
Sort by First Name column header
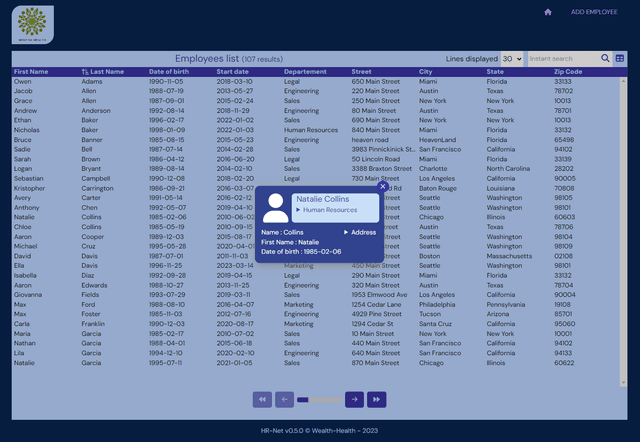click(x=31, y=72)
